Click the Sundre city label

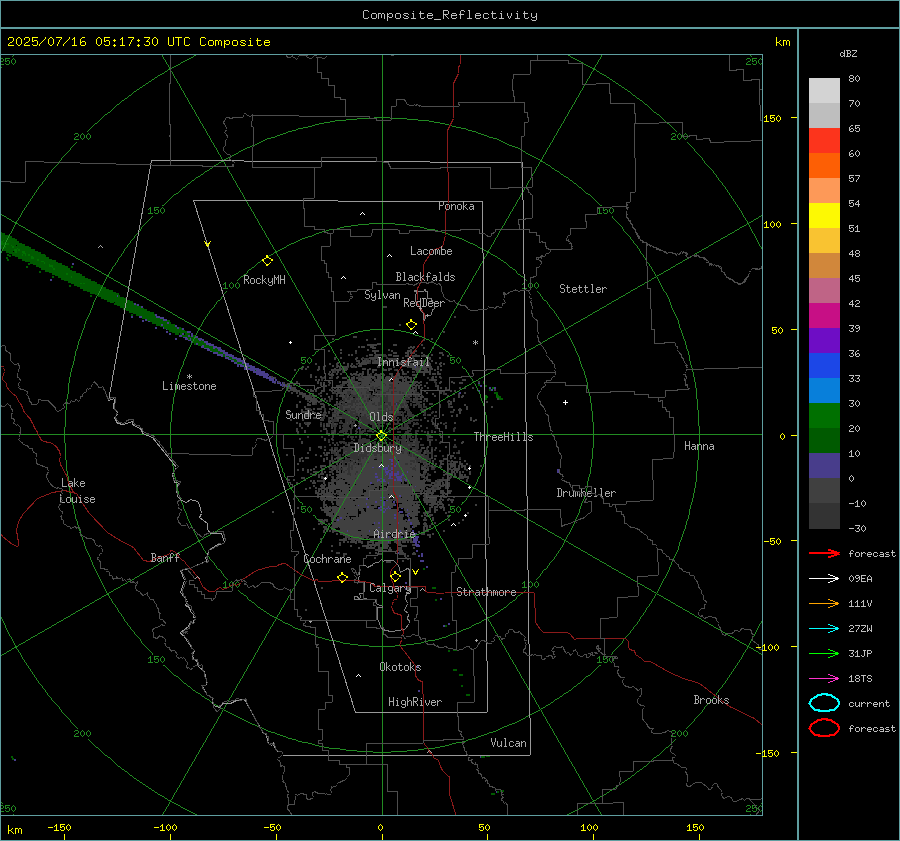point(303,415)
